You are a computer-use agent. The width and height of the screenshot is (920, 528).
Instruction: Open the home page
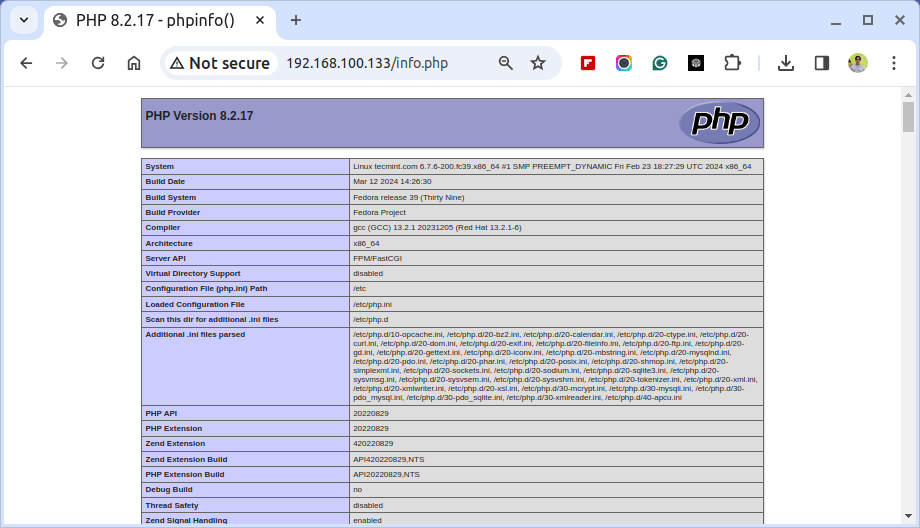click(134, 63)
